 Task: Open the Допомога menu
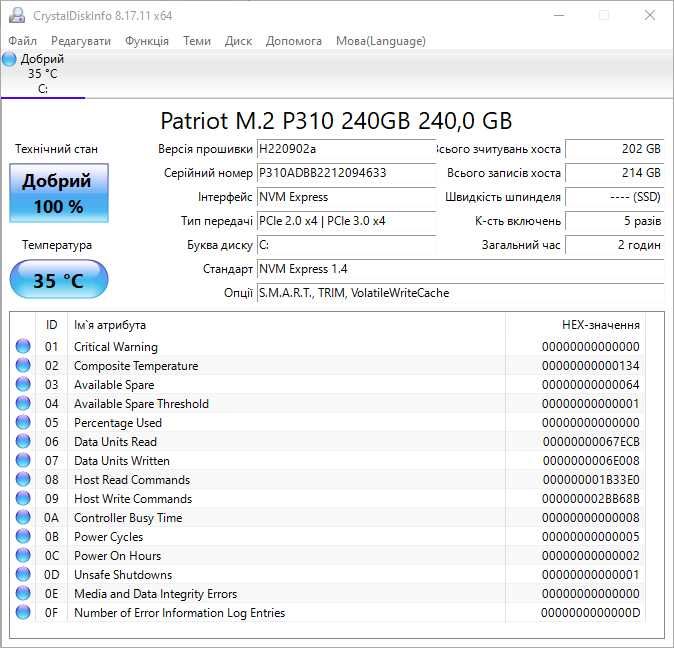point(294,41)
